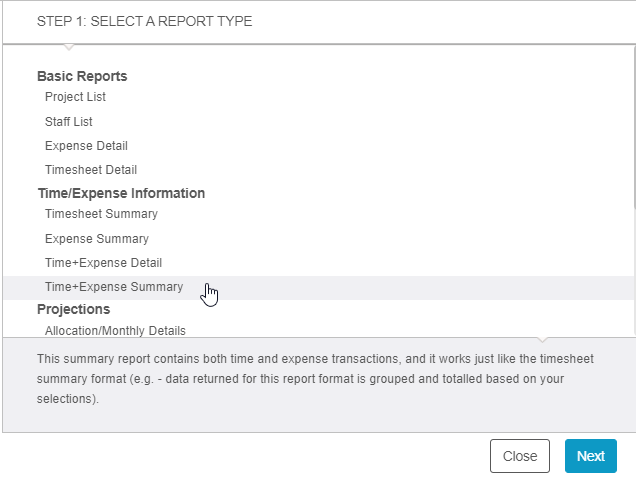The width and height of the screenshot is (636, 483).
Task: Click the Time+Expense Summary option
Action: click(114, 287)
